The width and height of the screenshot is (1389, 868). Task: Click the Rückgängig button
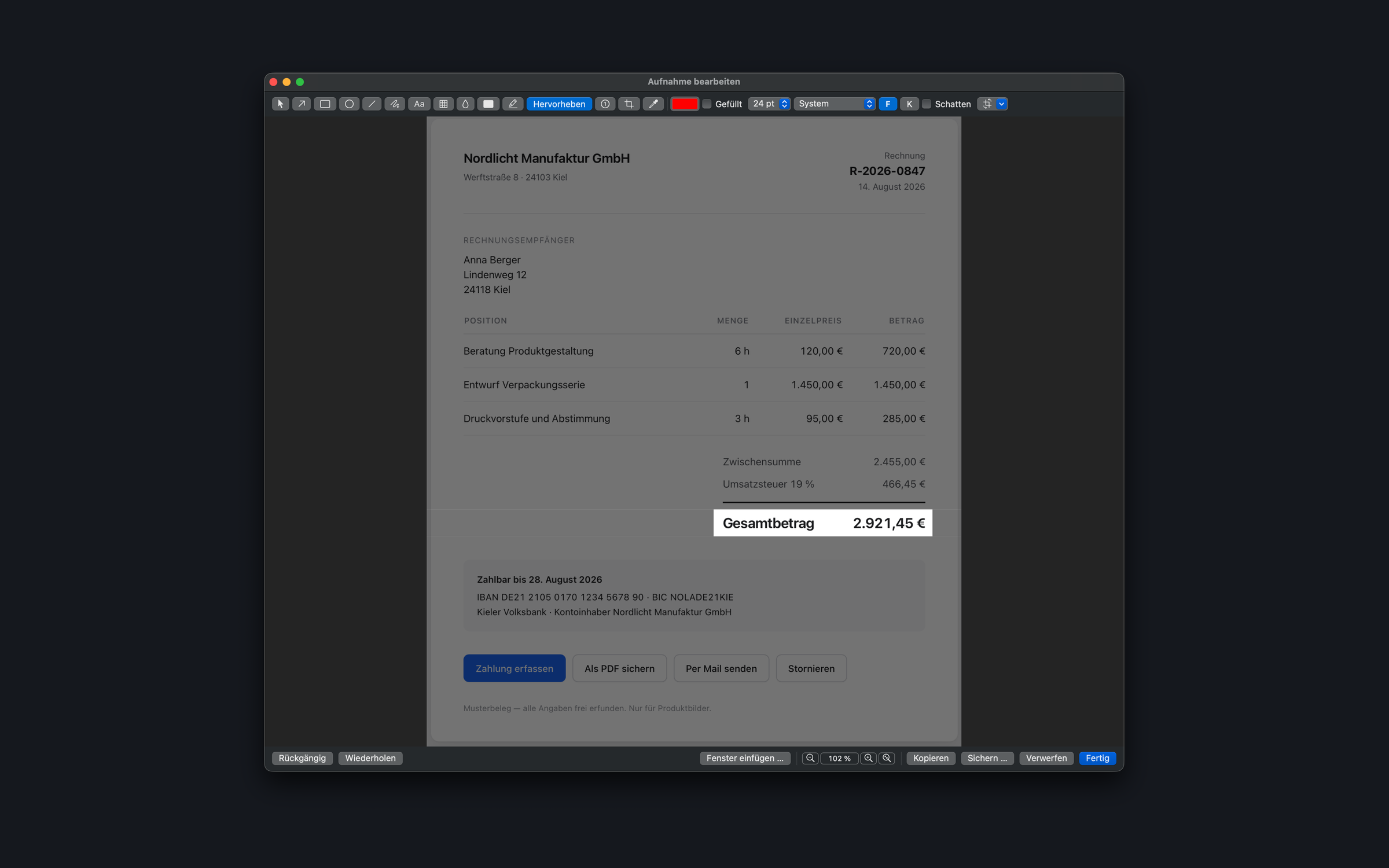[x=302, y=758]
